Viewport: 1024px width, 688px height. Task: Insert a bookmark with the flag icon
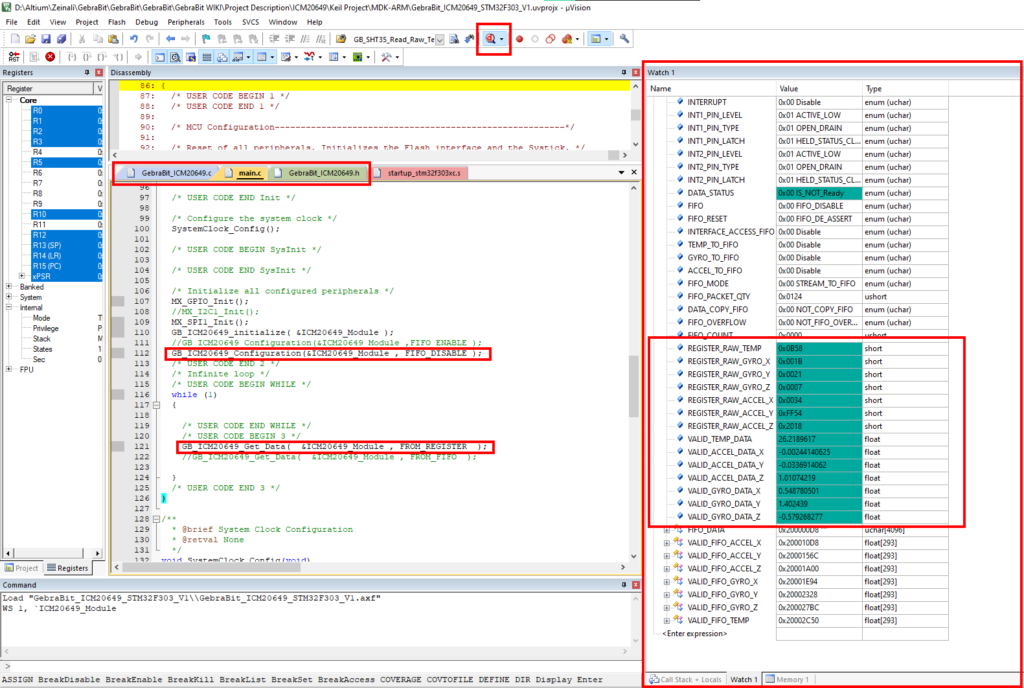tap(206, 39)
